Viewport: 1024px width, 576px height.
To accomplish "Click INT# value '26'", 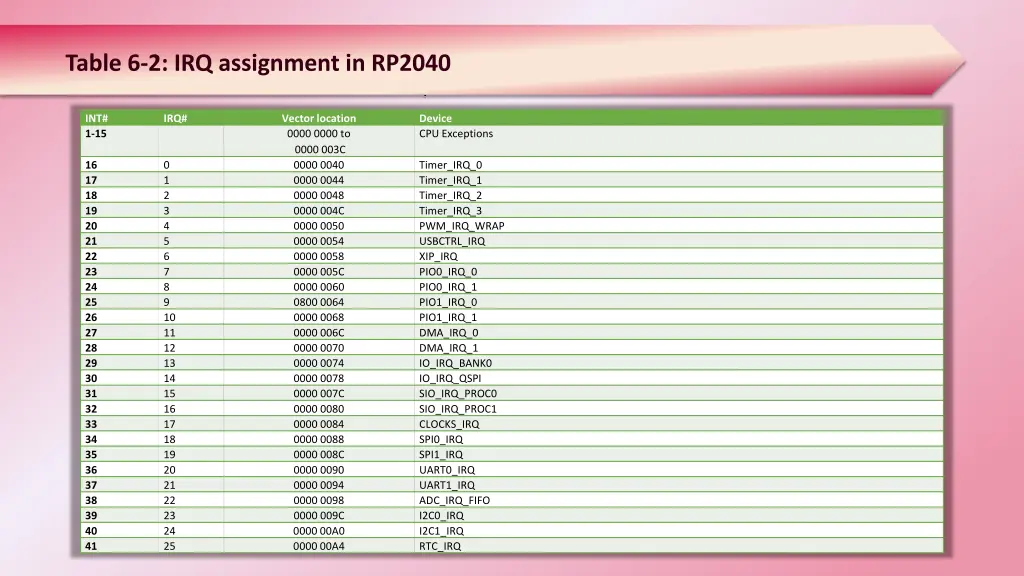I will 91,317.
